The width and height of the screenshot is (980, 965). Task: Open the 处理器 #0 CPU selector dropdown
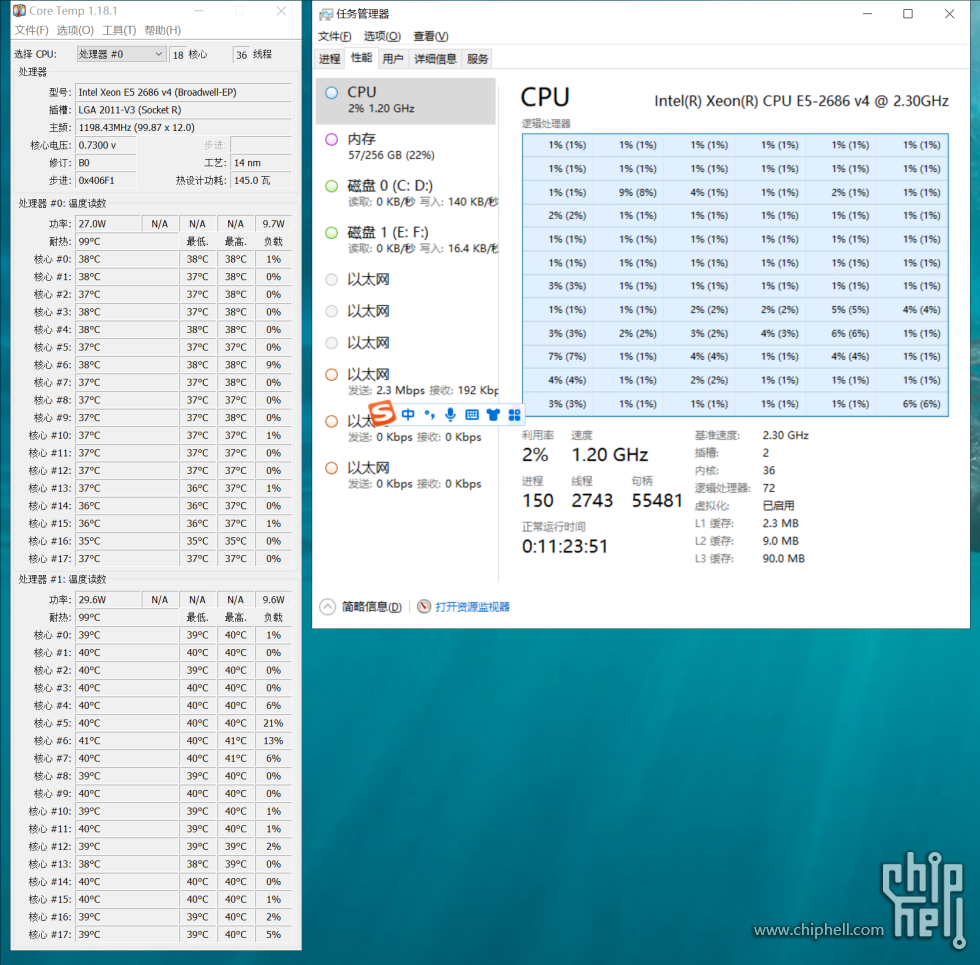[121, 54]
